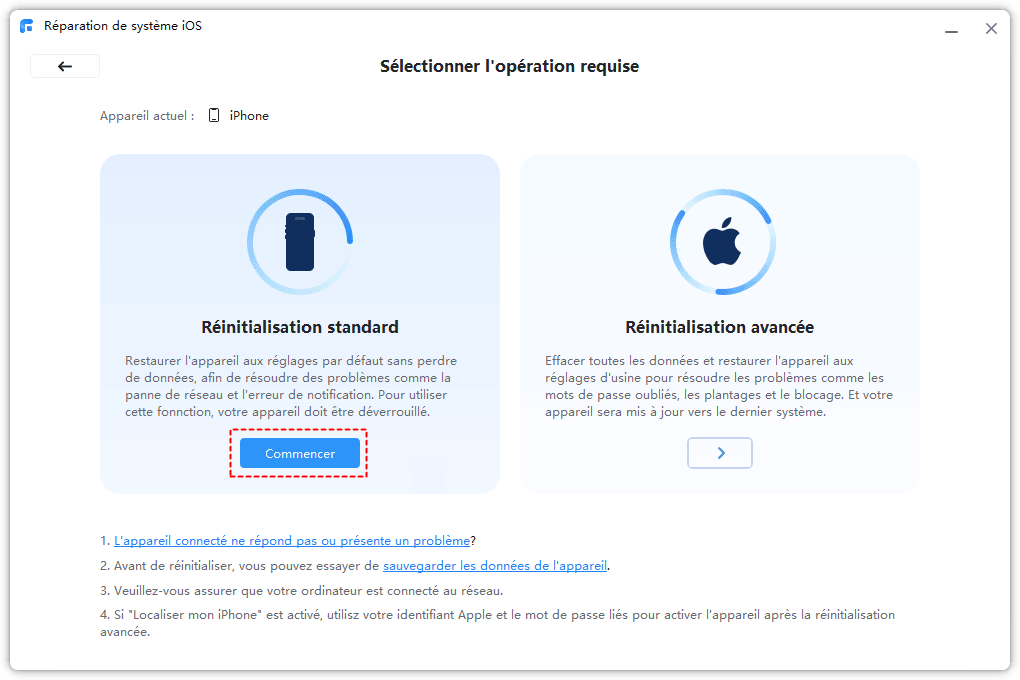1020x680 pixels.
Task: Select Commencer to start standard reset
Action: pos(299,452)
